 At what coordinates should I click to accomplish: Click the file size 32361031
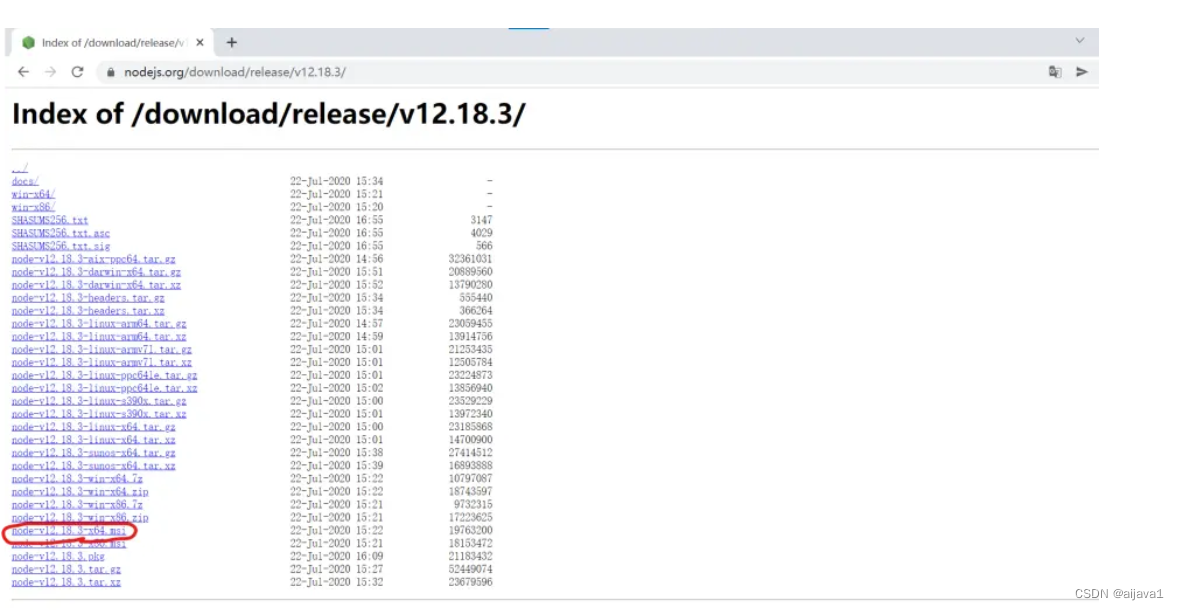pos(471,259)
